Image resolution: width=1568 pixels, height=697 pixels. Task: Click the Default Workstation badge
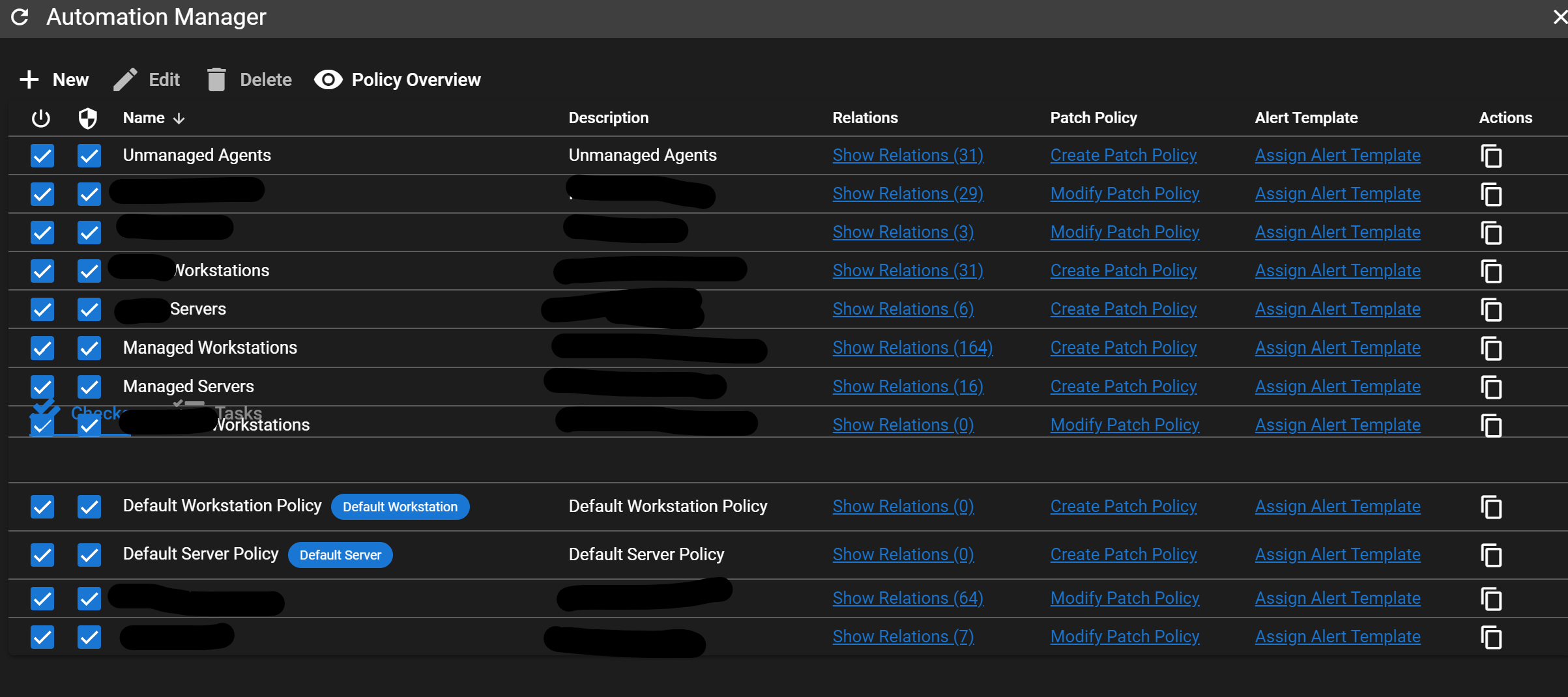[x=399, y=506]
